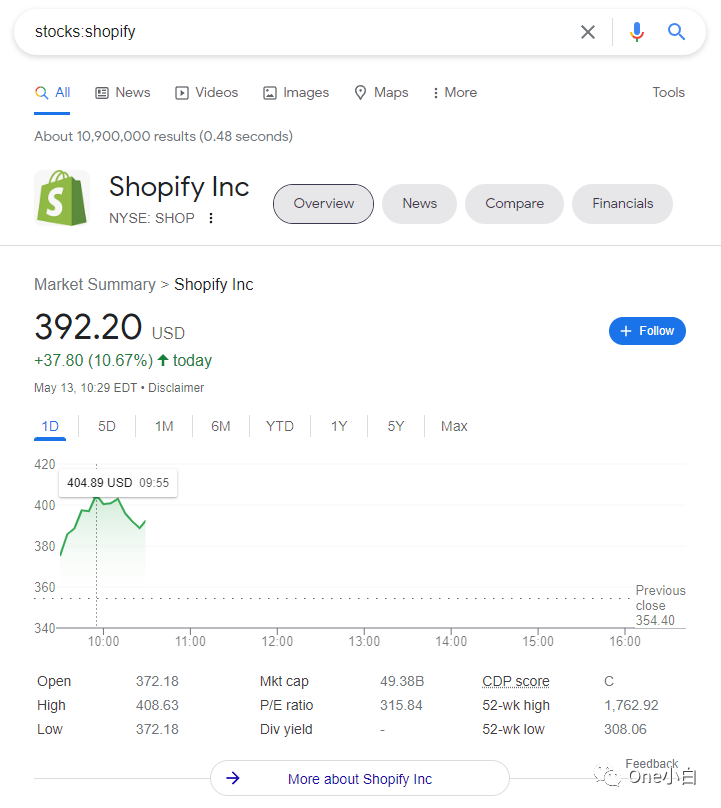Open More about Shopify Inc link
Image resolution: width=721 pixels, height=808 pixels.
pos(360,779)
